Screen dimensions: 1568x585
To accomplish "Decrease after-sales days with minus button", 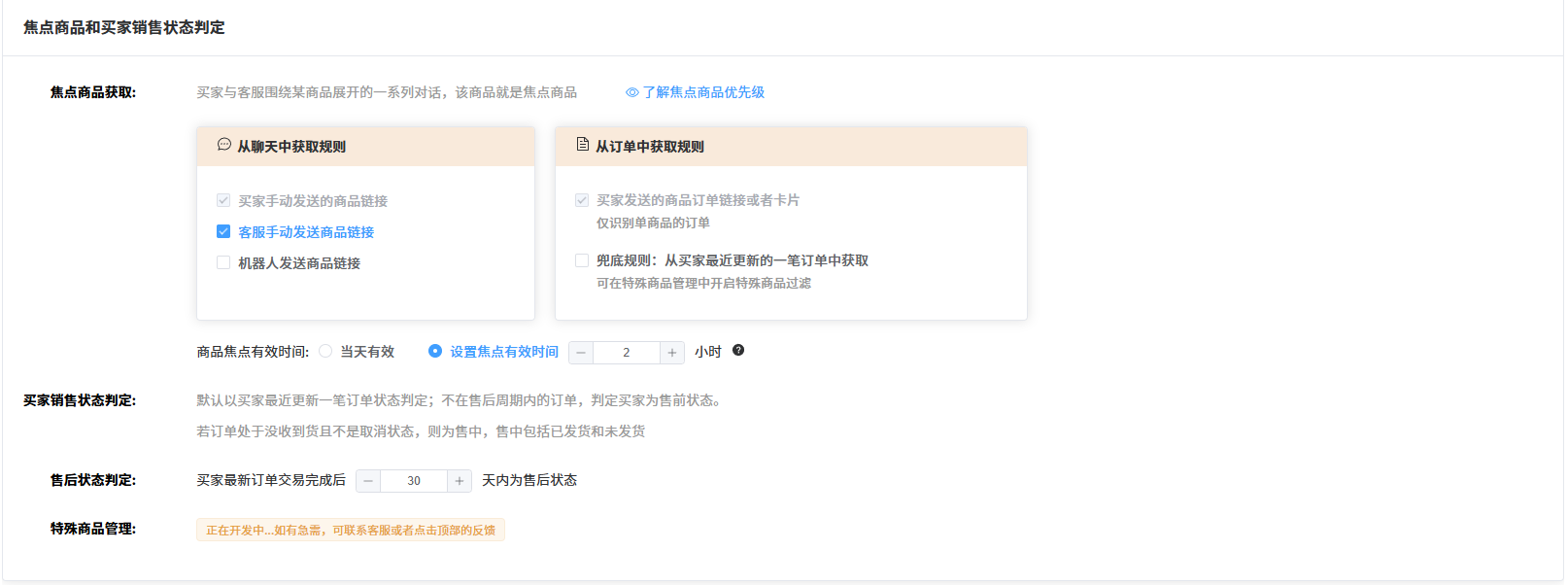I will [368, 481].
